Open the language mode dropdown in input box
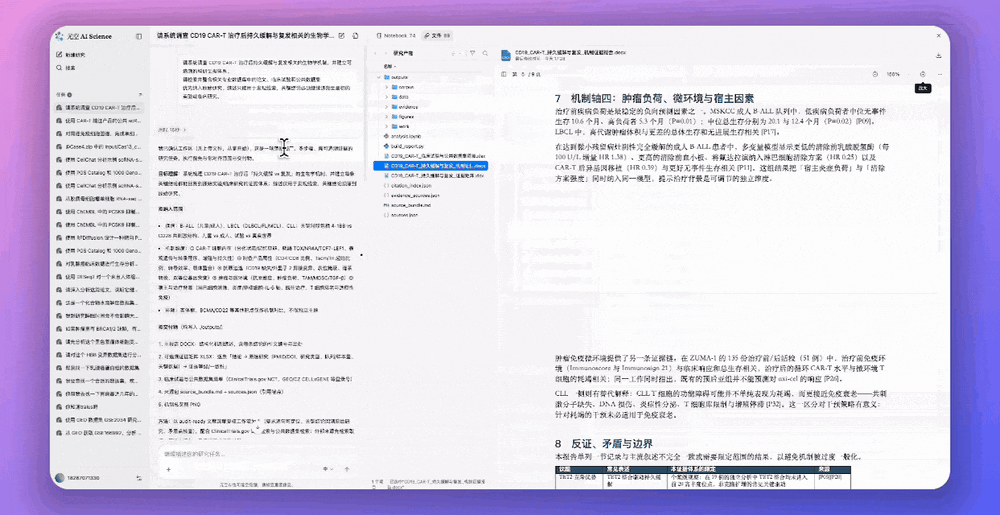The image size is (1000, 515). coord(329,469)
